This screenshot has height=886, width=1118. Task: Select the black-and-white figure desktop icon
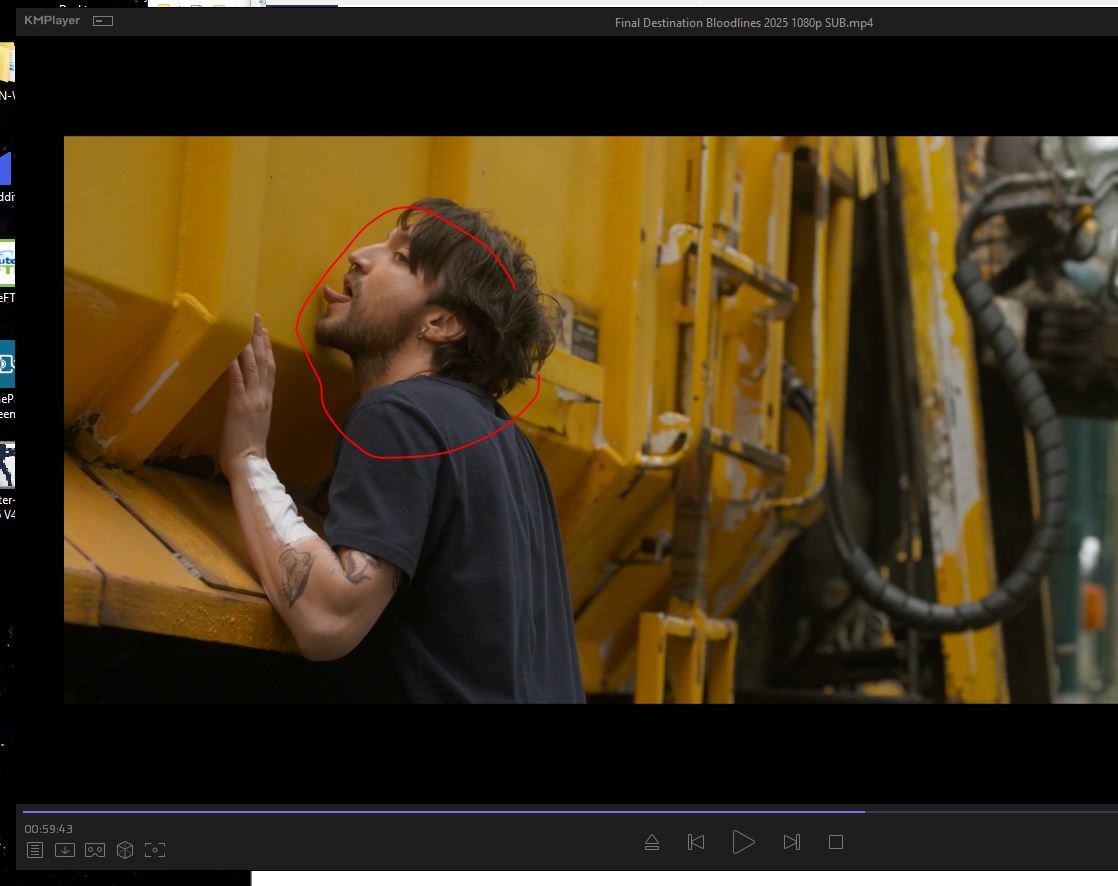click(x=7, y=465)
